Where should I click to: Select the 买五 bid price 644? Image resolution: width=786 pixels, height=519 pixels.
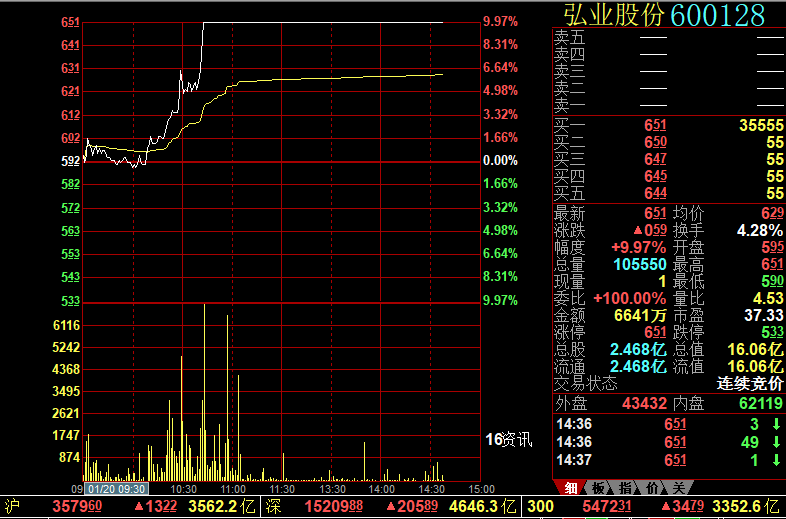click(655, 194)
